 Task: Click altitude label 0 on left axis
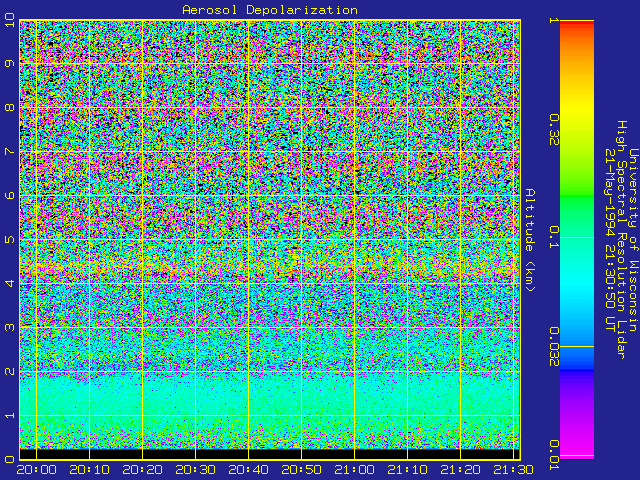pyautogui.click(x=9, y=460)
